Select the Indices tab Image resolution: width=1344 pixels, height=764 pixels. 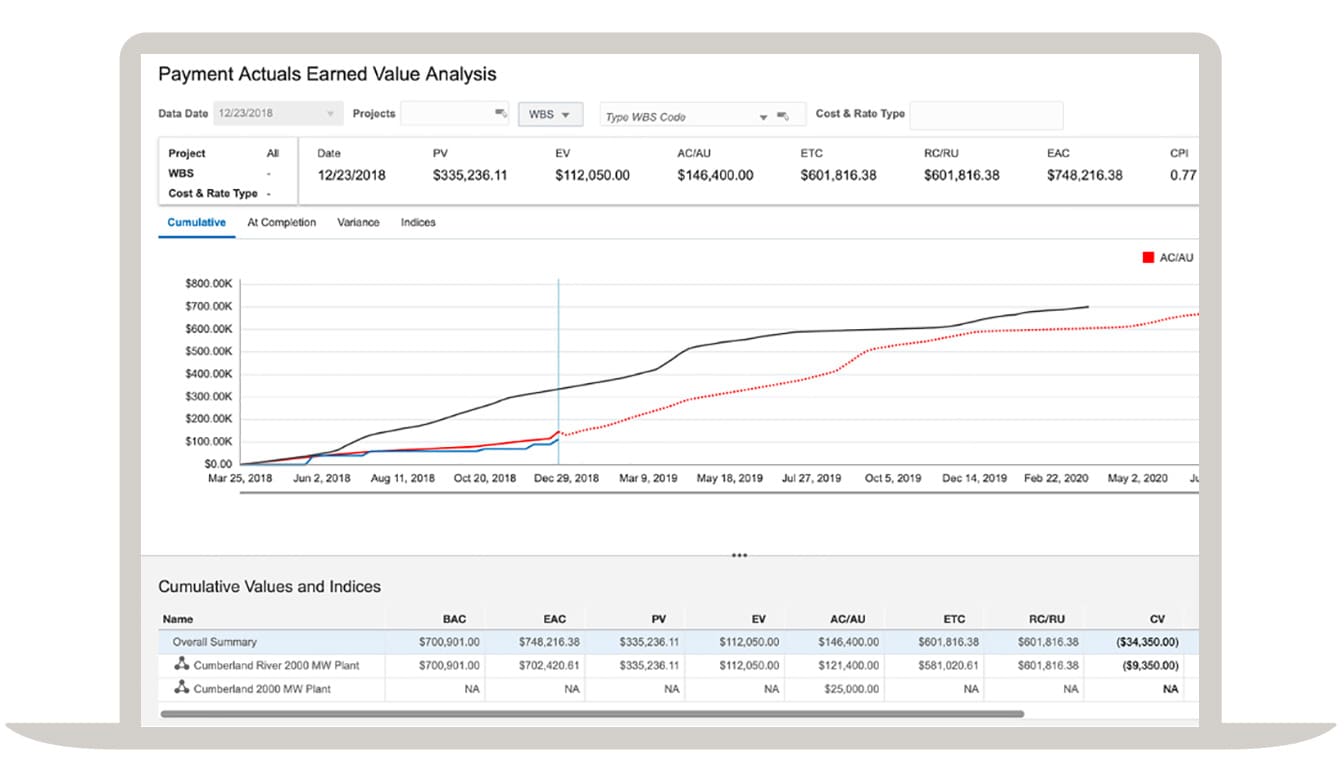click(418, 222)
